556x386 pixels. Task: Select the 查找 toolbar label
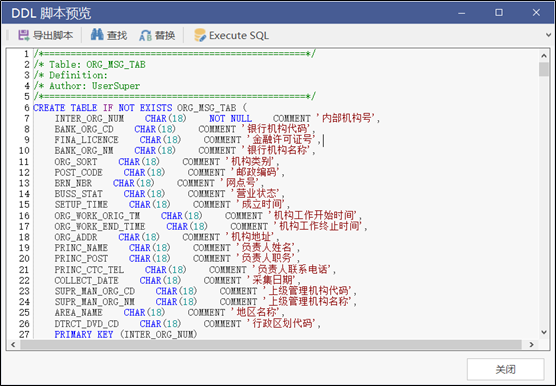(117, 35)
